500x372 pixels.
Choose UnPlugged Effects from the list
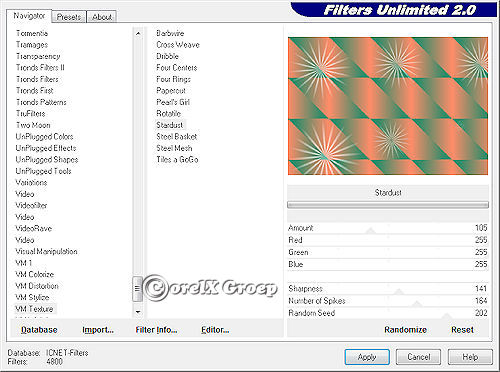tap(46, 148)
